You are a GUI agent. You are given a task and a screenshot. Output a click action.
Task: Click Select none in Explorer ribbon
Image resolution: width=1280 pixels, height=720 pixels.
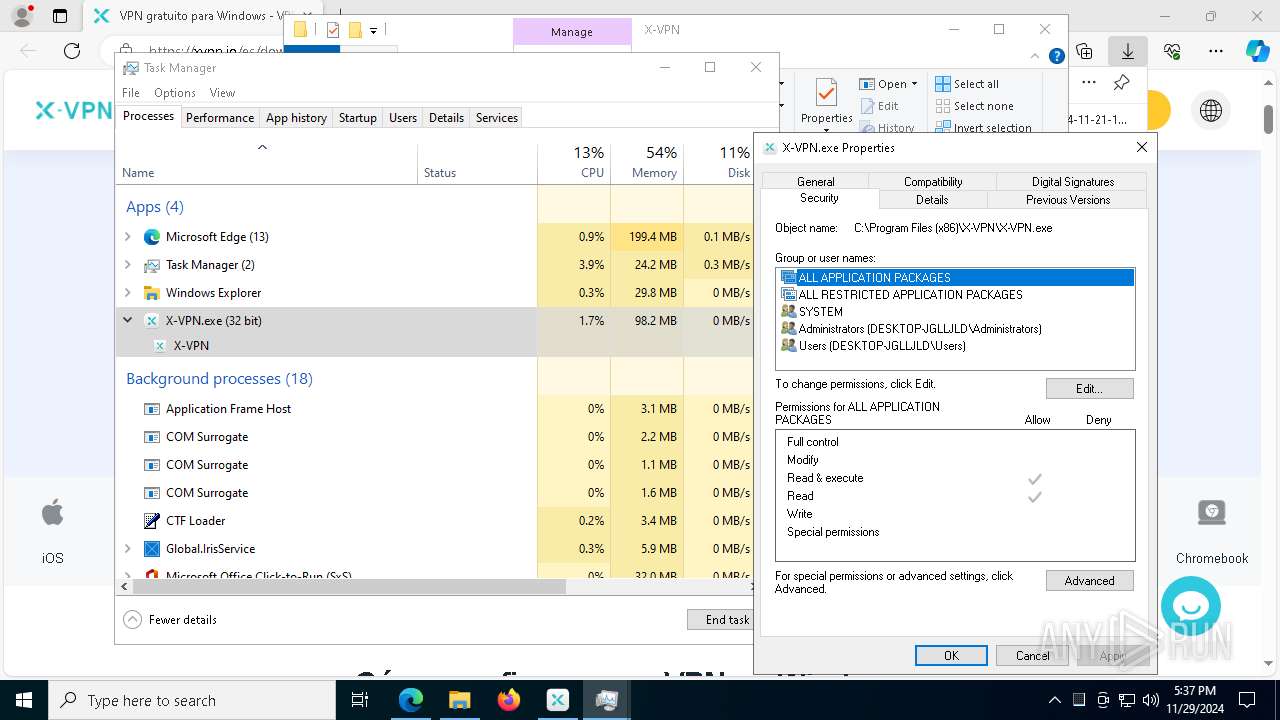pyautogui.click(x=974, y=106)
